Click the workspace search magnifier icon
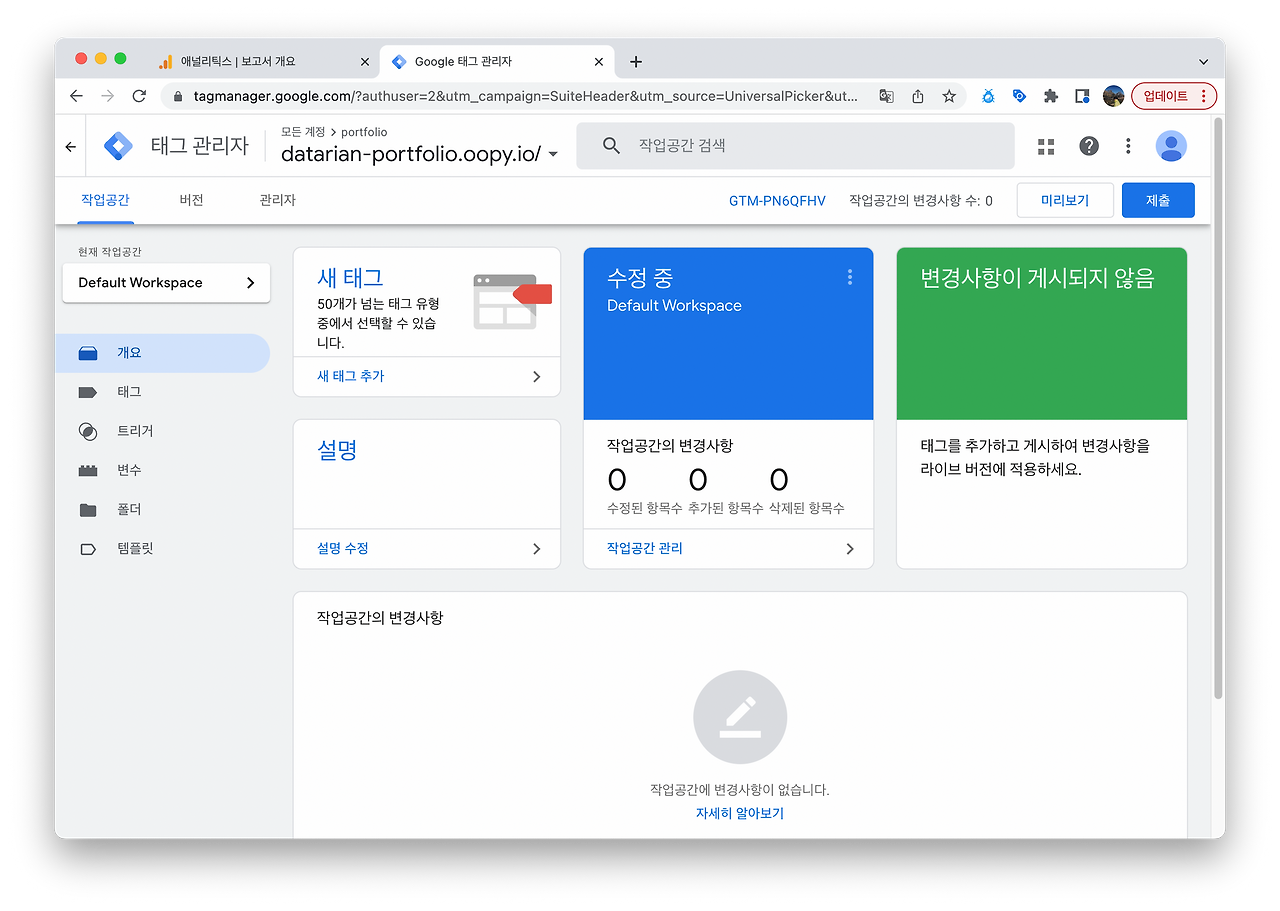The image size is (1280, 911). [x=612, y=146]
